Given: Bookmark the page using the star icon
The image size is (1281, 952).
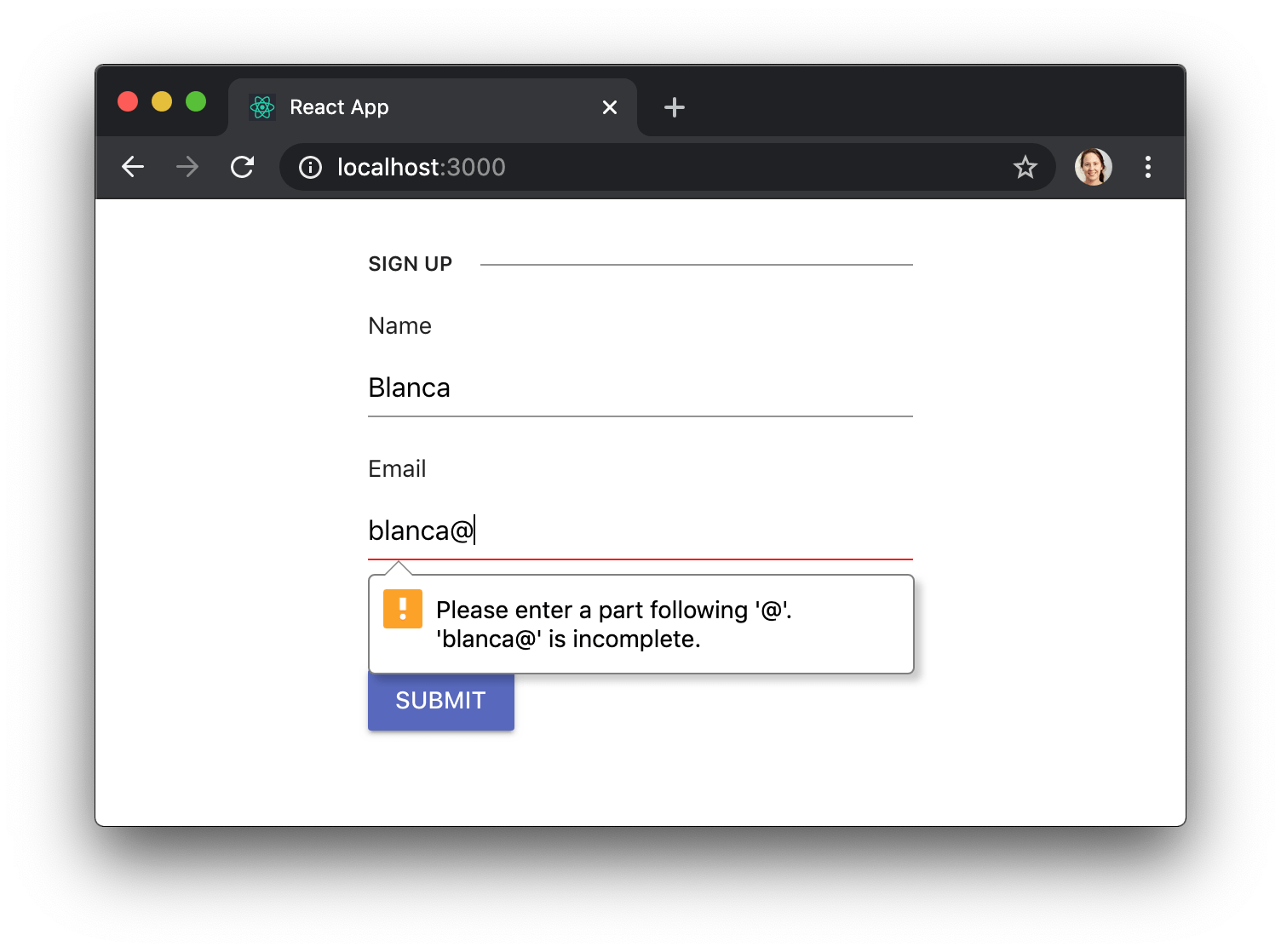Looking at the screenshot, I should point(1025,167).
